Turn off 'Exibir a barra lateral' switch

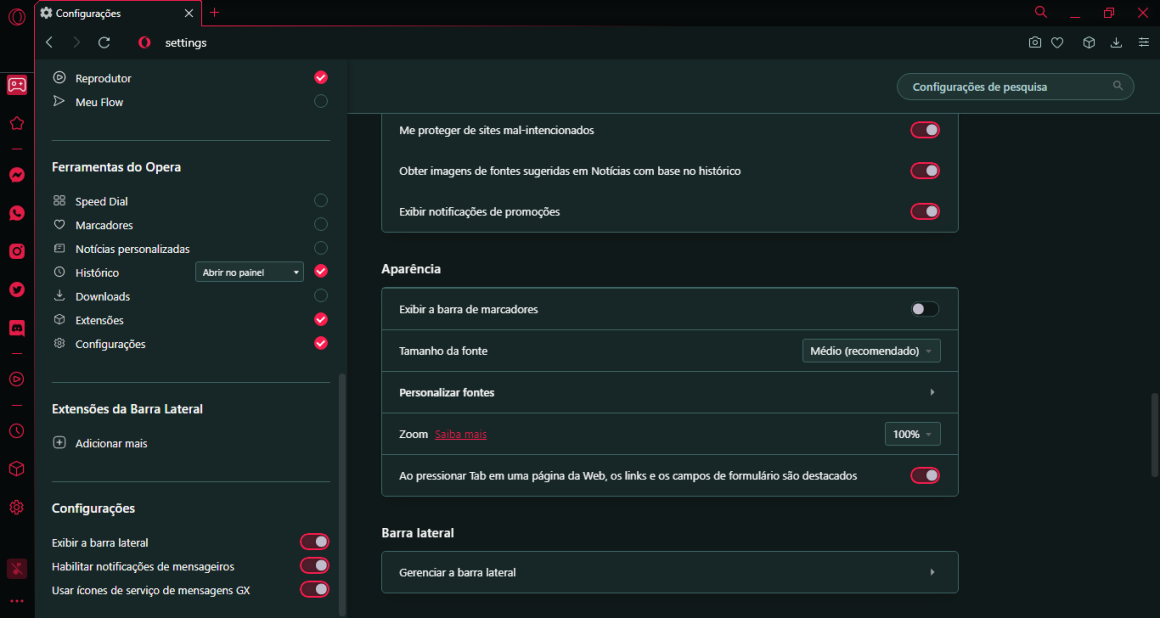pos(314,542)
